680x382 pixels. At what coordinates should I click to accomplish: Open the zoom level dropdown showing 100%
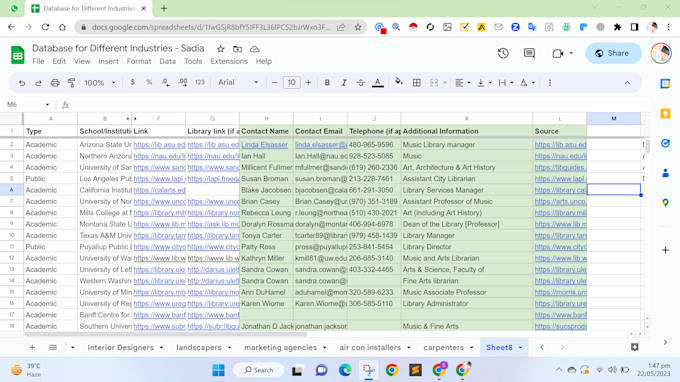pyautogui.click(x=100, y=82)
